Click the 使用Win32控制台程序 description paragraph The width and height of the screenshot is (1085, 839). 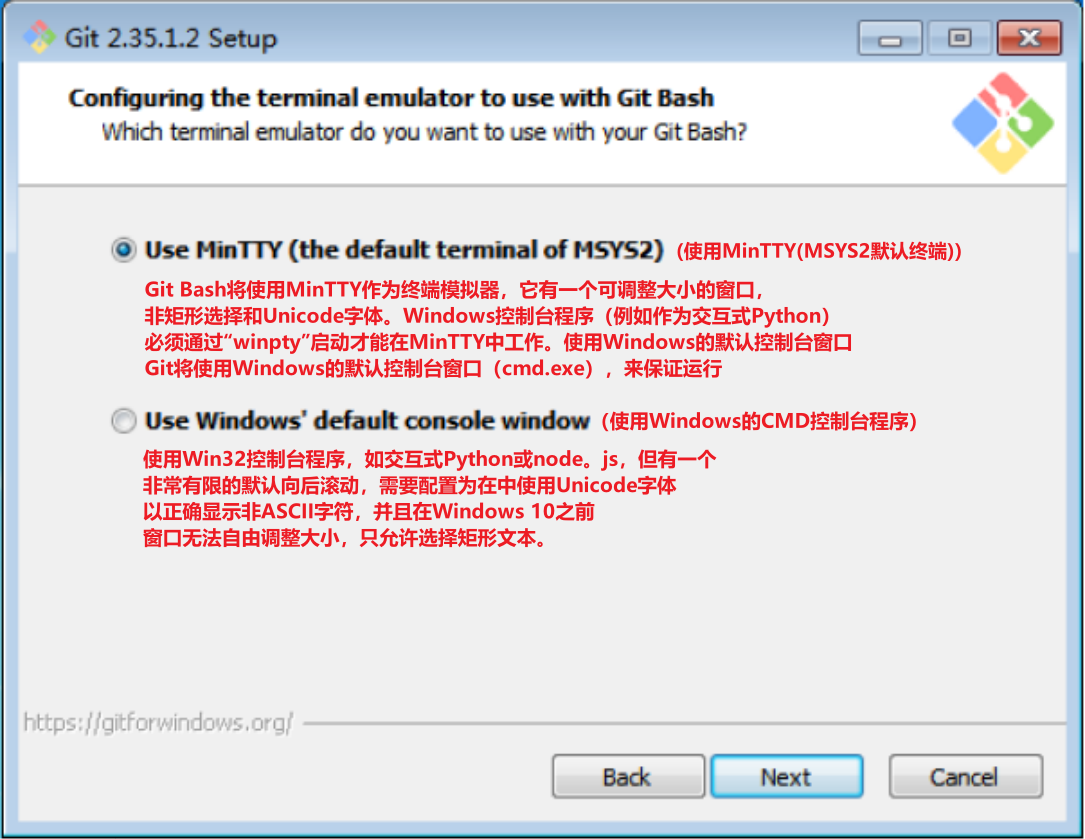pos(429,498)
